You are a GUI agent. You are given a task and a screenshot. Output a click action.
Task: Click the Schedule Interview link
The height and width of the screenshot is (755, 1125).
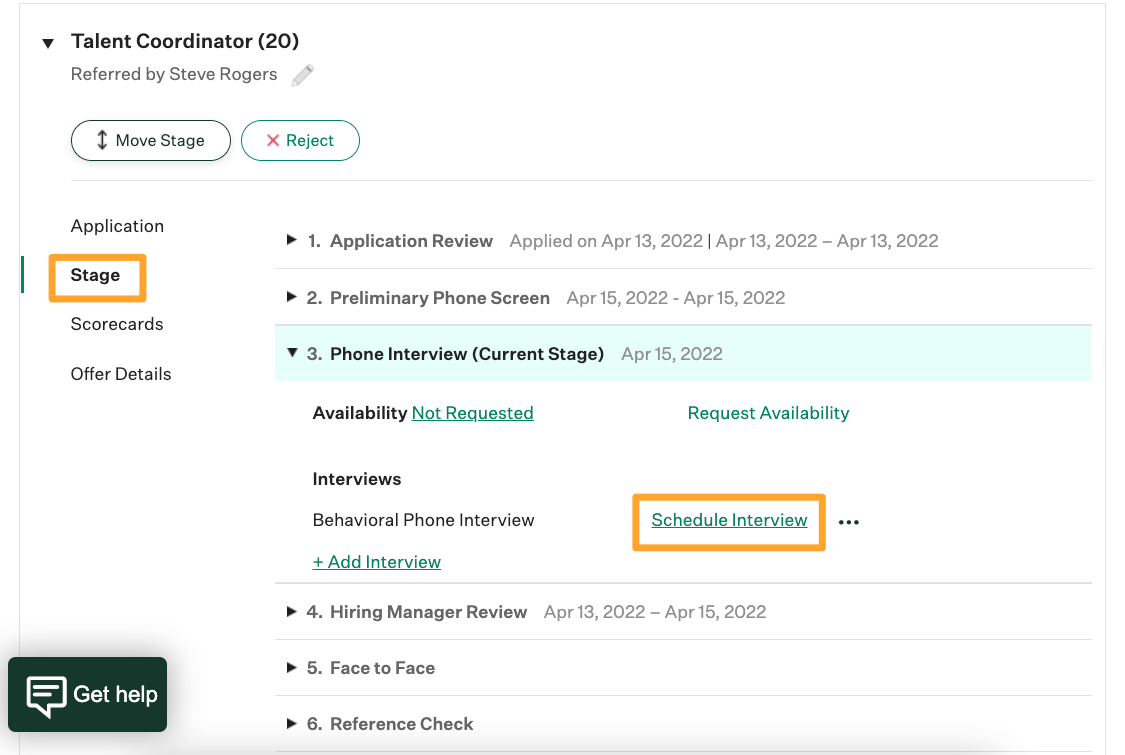tap(729, 520)
